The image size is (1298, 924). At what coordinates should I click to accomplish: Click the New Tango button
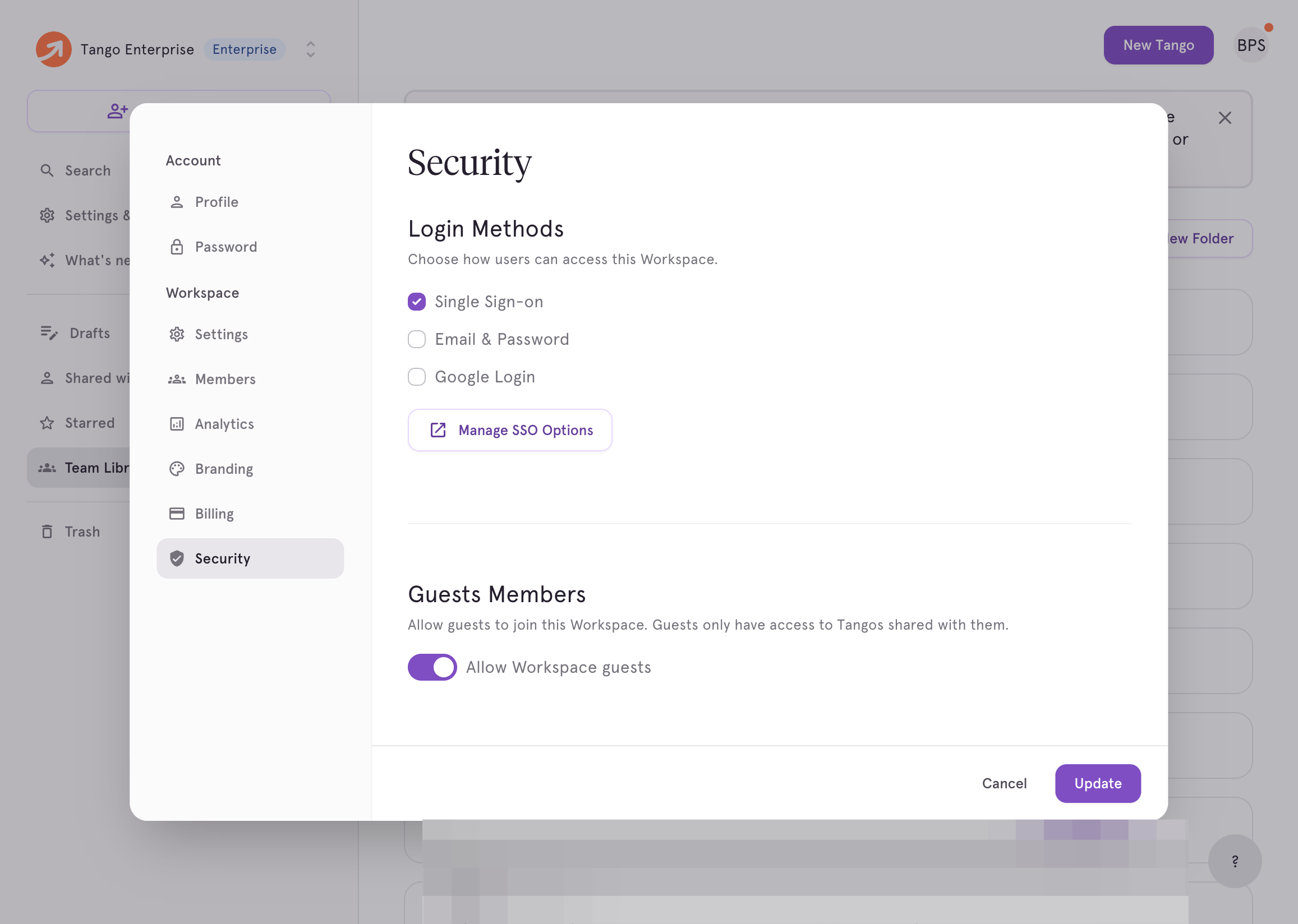coord(1158,45)
